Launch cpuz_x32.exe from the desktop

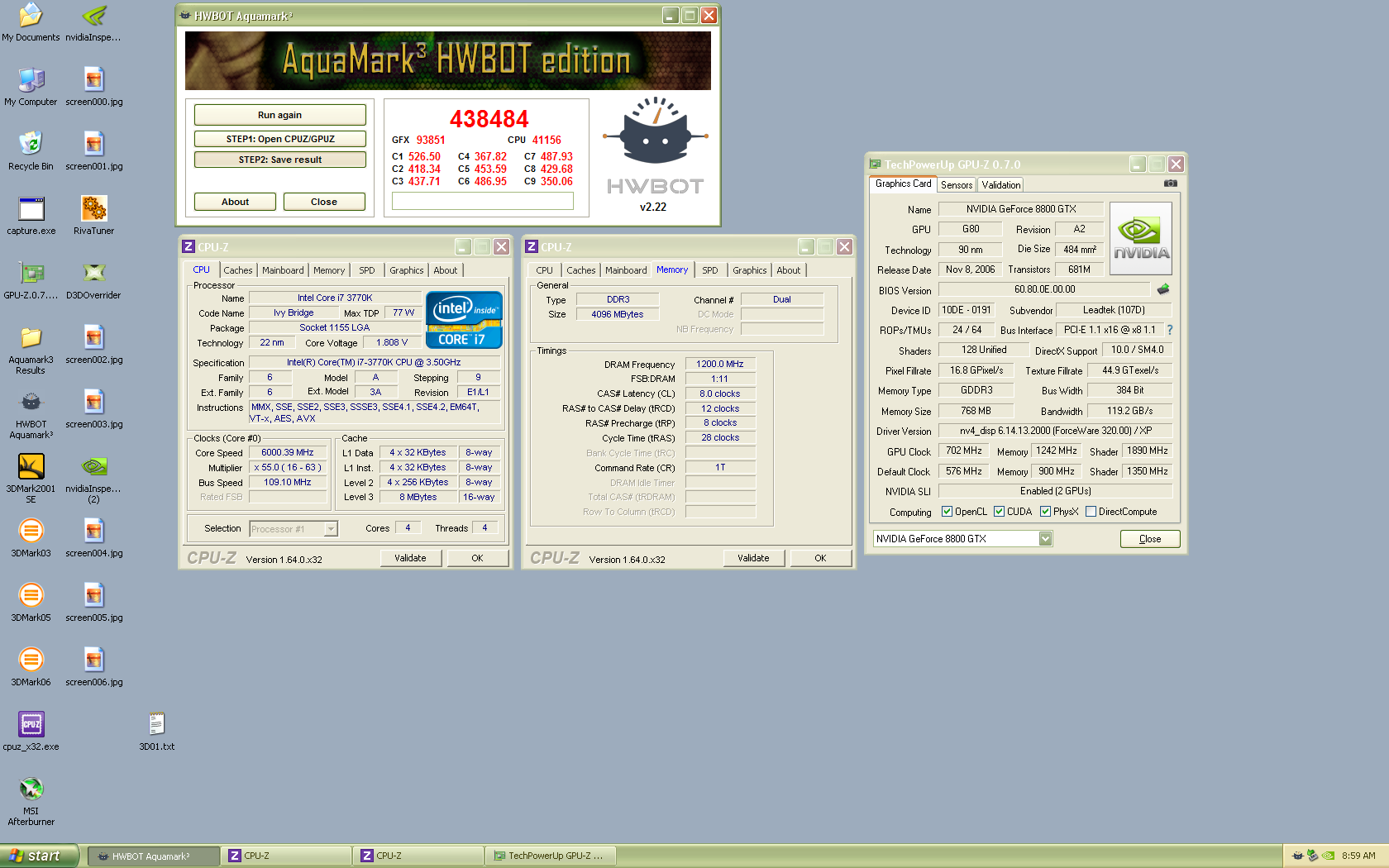pyautogui.click(x=31, y=732)
